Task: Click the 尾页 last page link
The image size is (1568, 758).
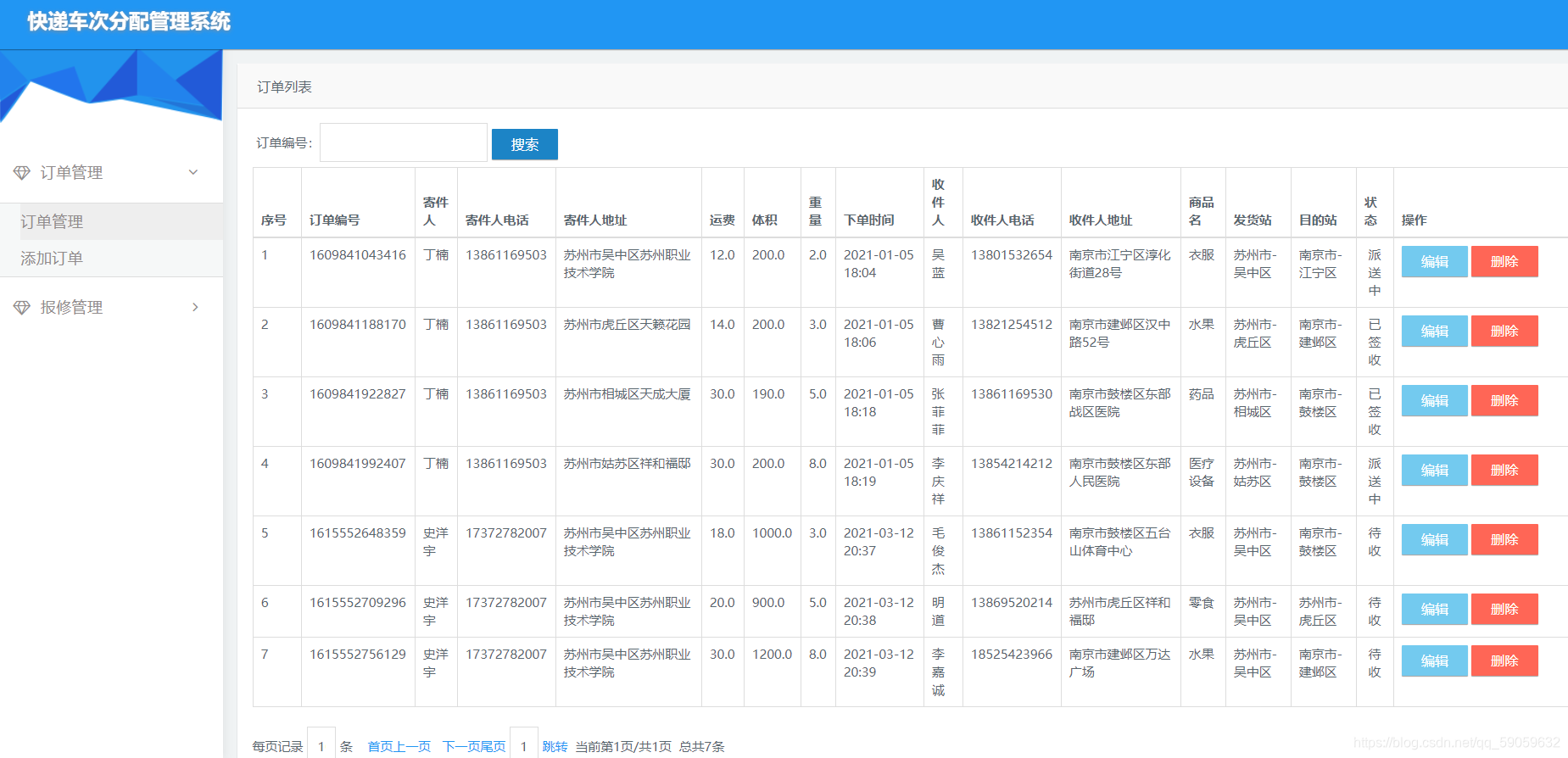Action: click(x=494, y=747)
